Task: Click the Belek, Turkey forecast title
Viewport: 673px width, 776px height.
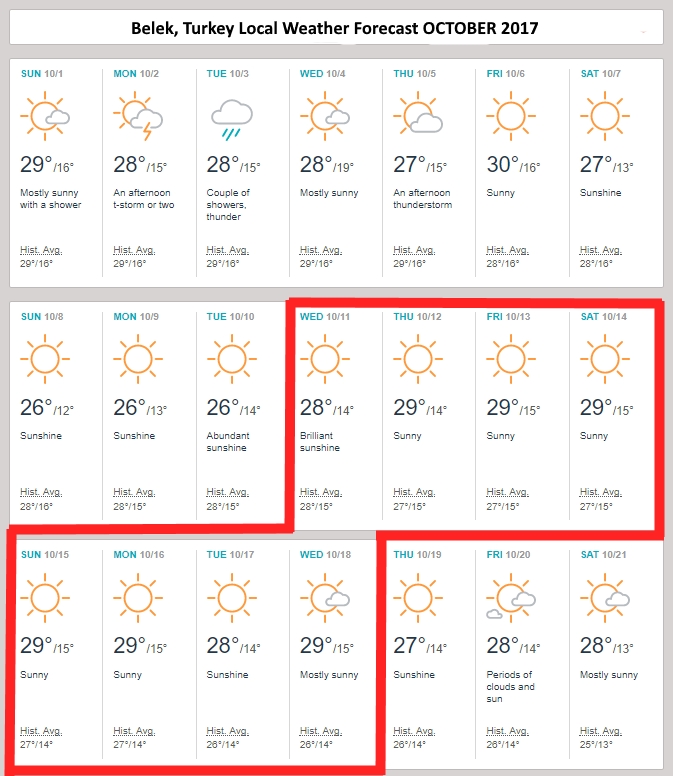Action: (335, 28)
